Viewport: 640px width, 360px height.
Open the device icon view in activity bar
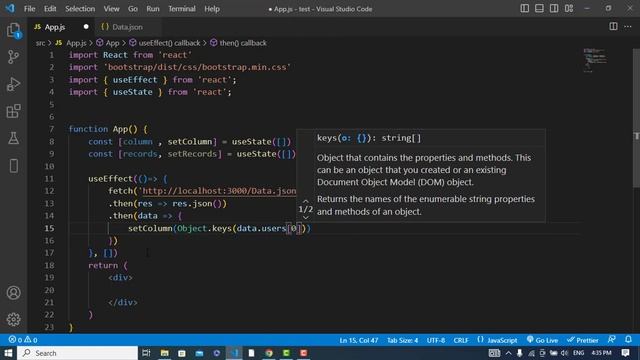[13, 166]
